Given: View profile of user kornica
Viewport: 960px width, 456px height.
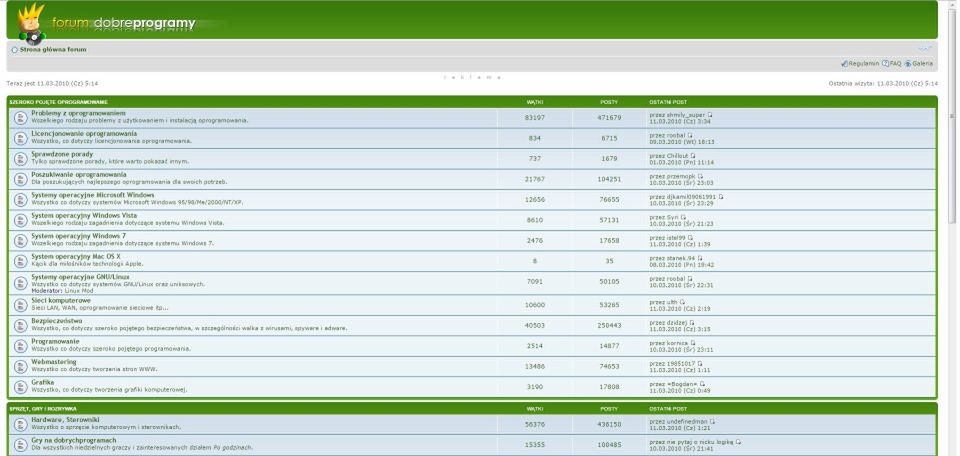Looking at the screenshot, I should click(677, 343).
